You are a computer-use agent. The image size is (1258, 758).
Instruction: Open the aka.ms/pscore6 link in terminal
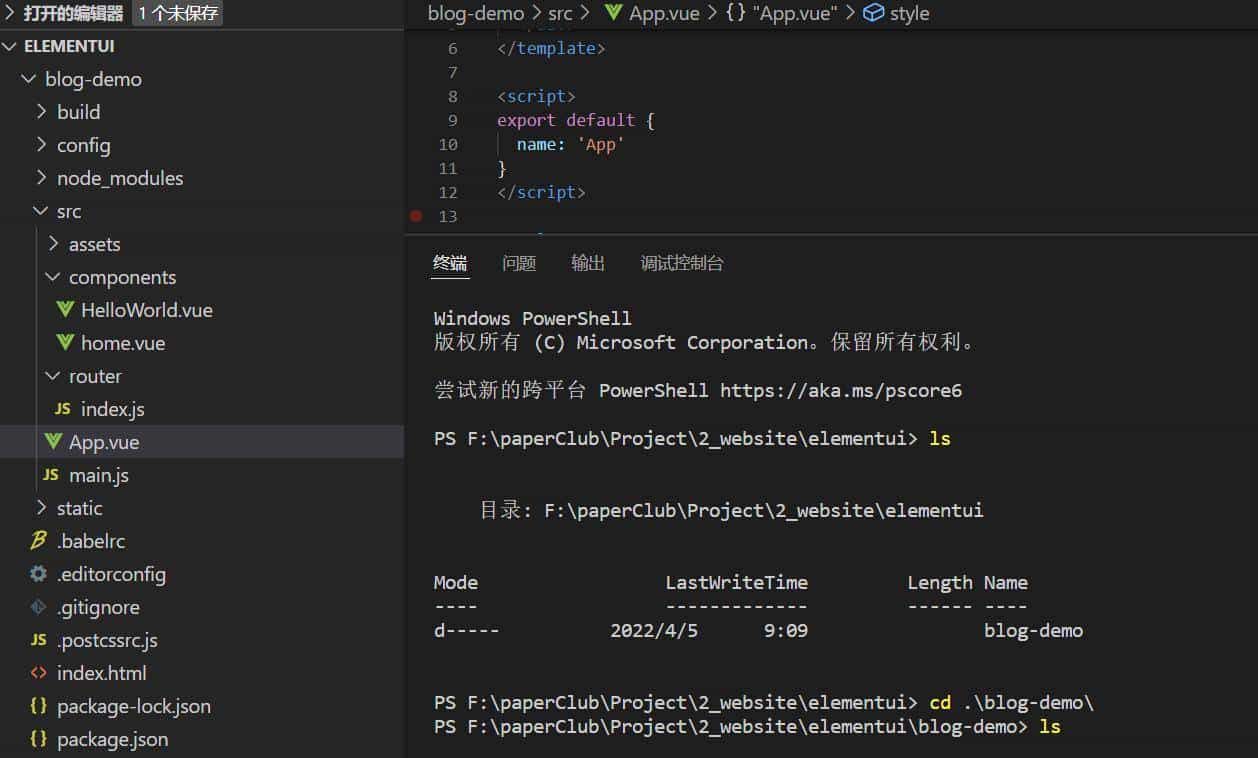(x=840, y=390)
